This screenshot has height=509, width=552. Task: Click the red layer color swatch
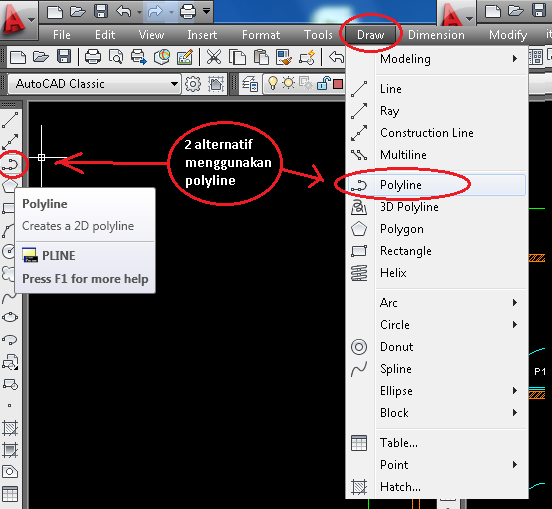[338, 84]
